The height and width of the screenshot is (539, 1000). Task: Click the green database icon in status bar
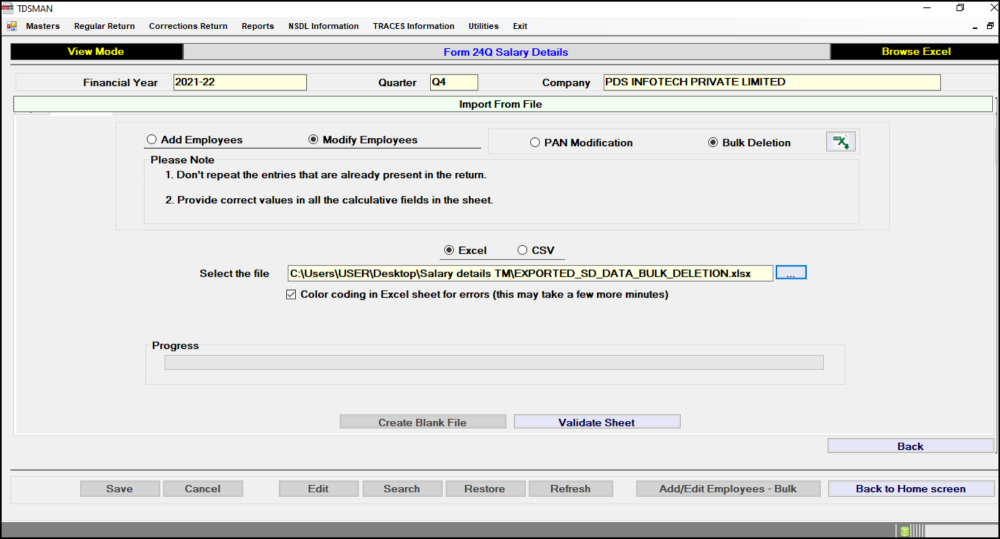click(x=904, y=531)
